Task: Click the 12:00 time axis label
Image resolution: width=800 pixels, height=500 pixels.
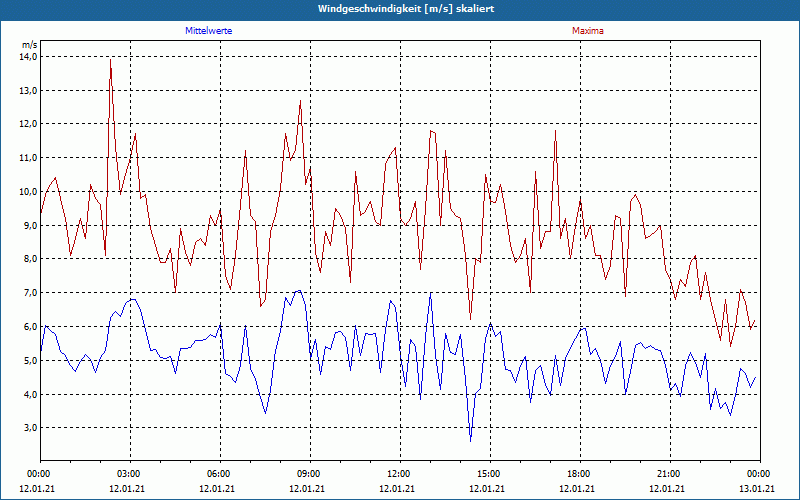Action: pos(397,474)
